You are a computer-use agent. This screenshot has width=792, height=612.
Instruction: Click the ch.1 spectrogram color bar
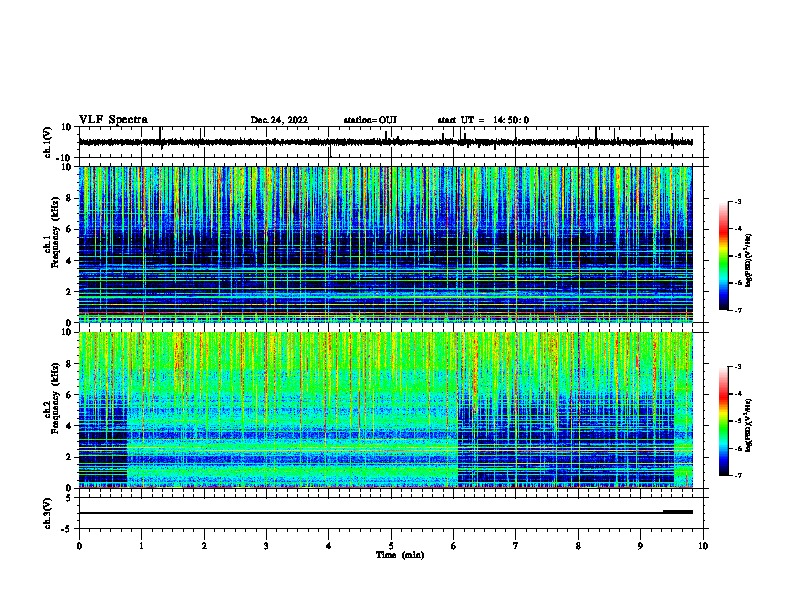[x=723, y=256]
